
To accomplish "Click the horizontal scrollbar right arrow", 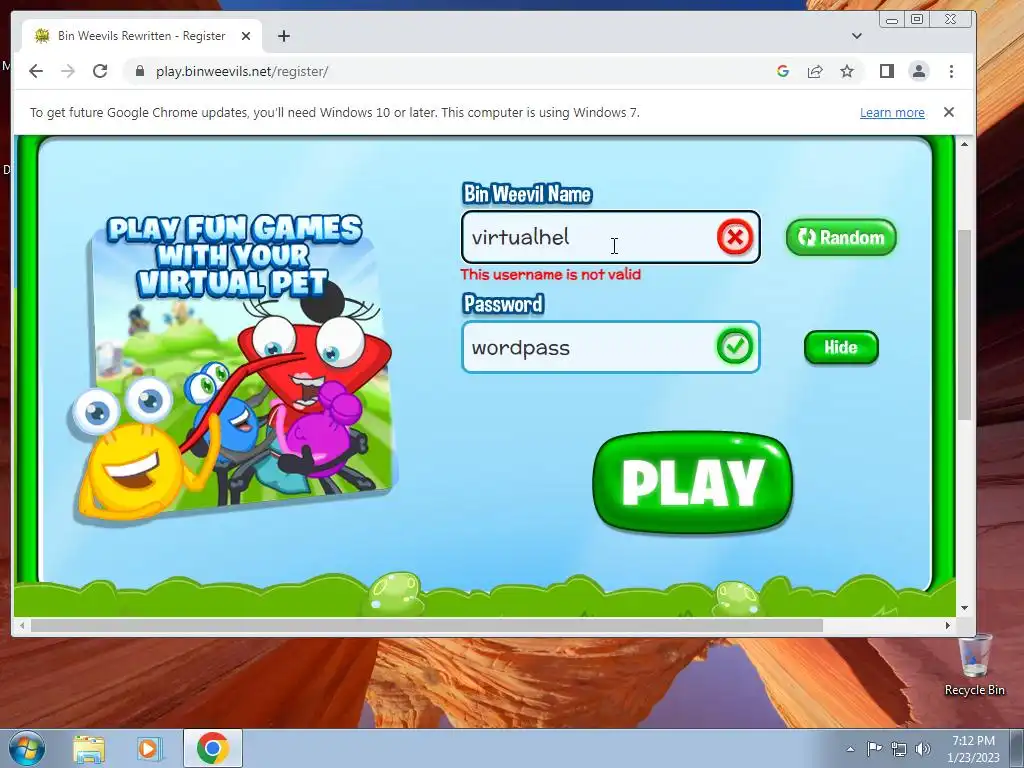I will (x=948, y=626).
